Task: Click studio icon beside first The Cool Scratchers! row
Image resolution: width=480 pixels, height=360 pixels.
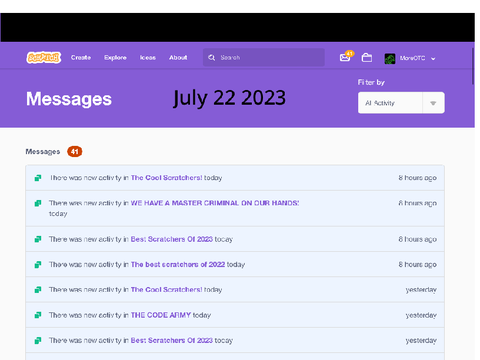Action: 38,178
